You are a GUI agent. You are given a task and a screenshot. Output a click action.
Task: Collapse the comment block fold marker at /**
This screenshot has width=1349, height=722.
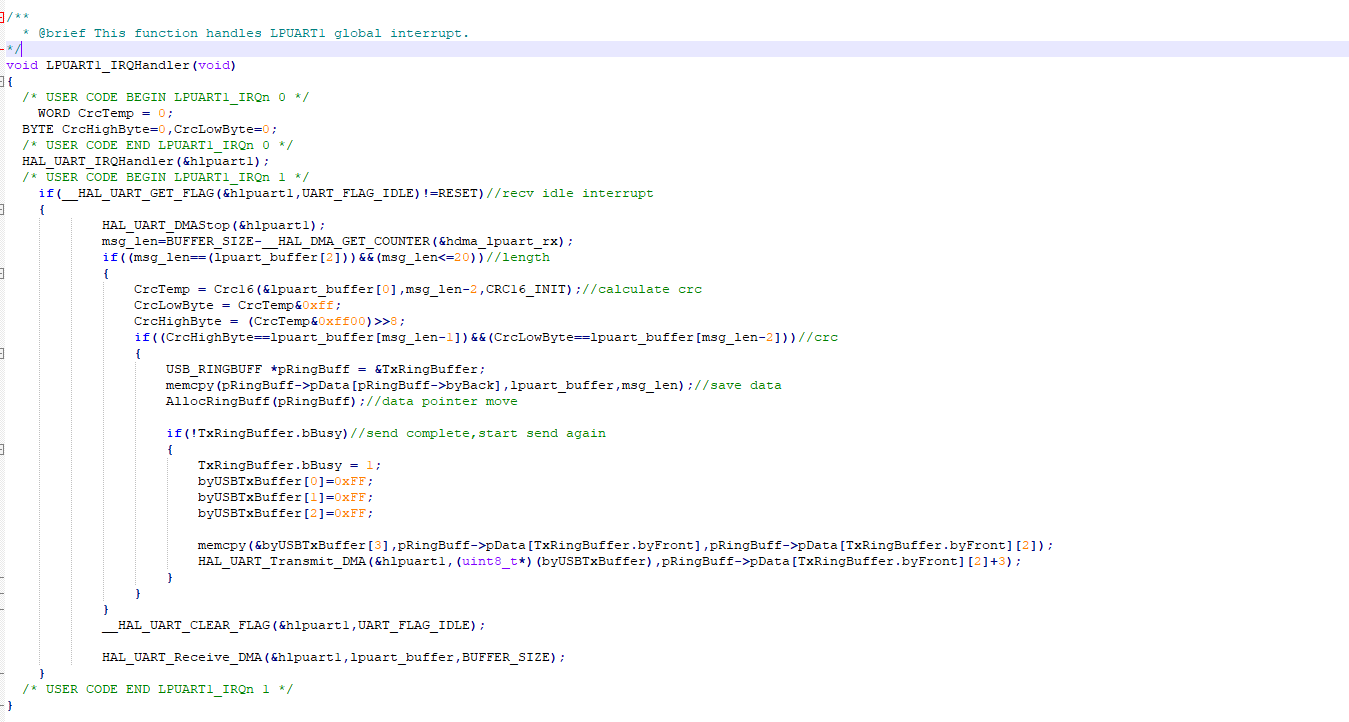coord(2,17)
